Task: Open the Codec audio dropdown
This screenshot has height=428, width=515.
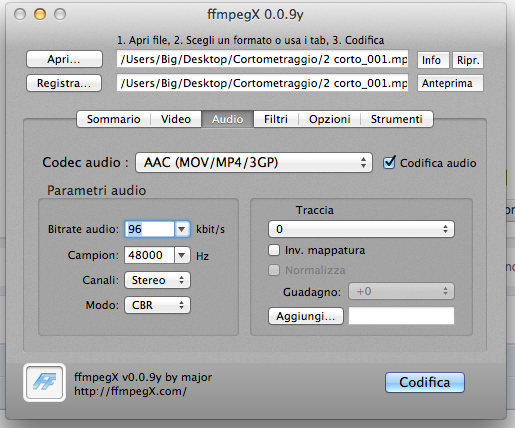Action: click(x=254, y=163)
